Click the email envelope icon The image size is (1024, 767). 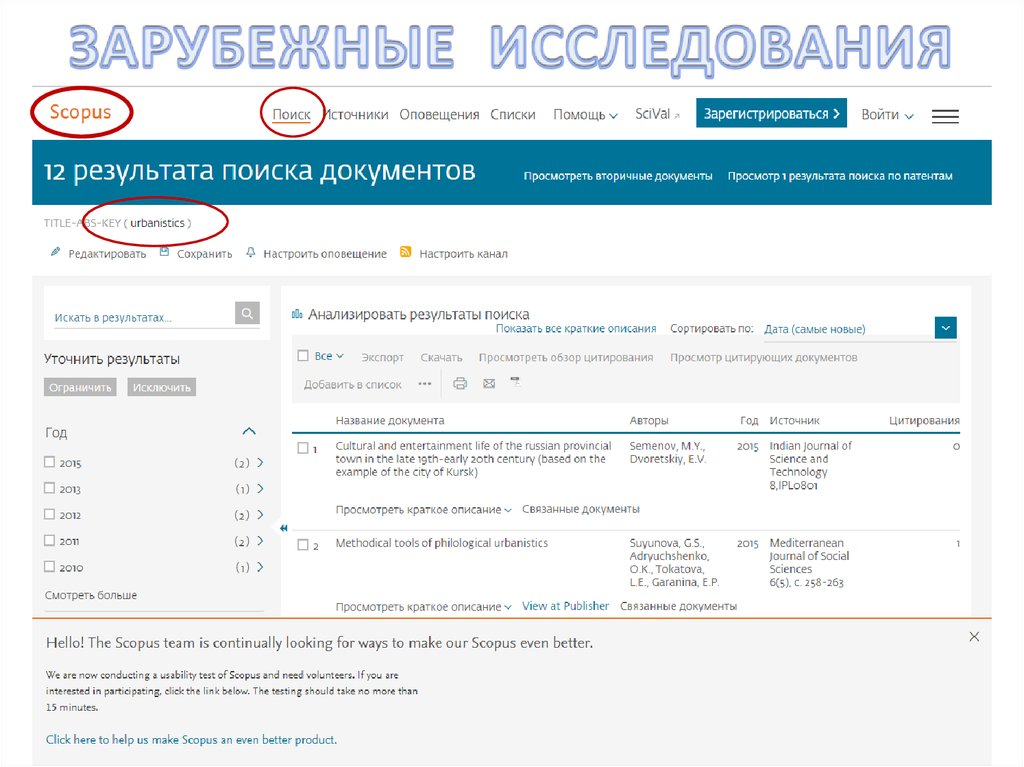coord(489,383)
